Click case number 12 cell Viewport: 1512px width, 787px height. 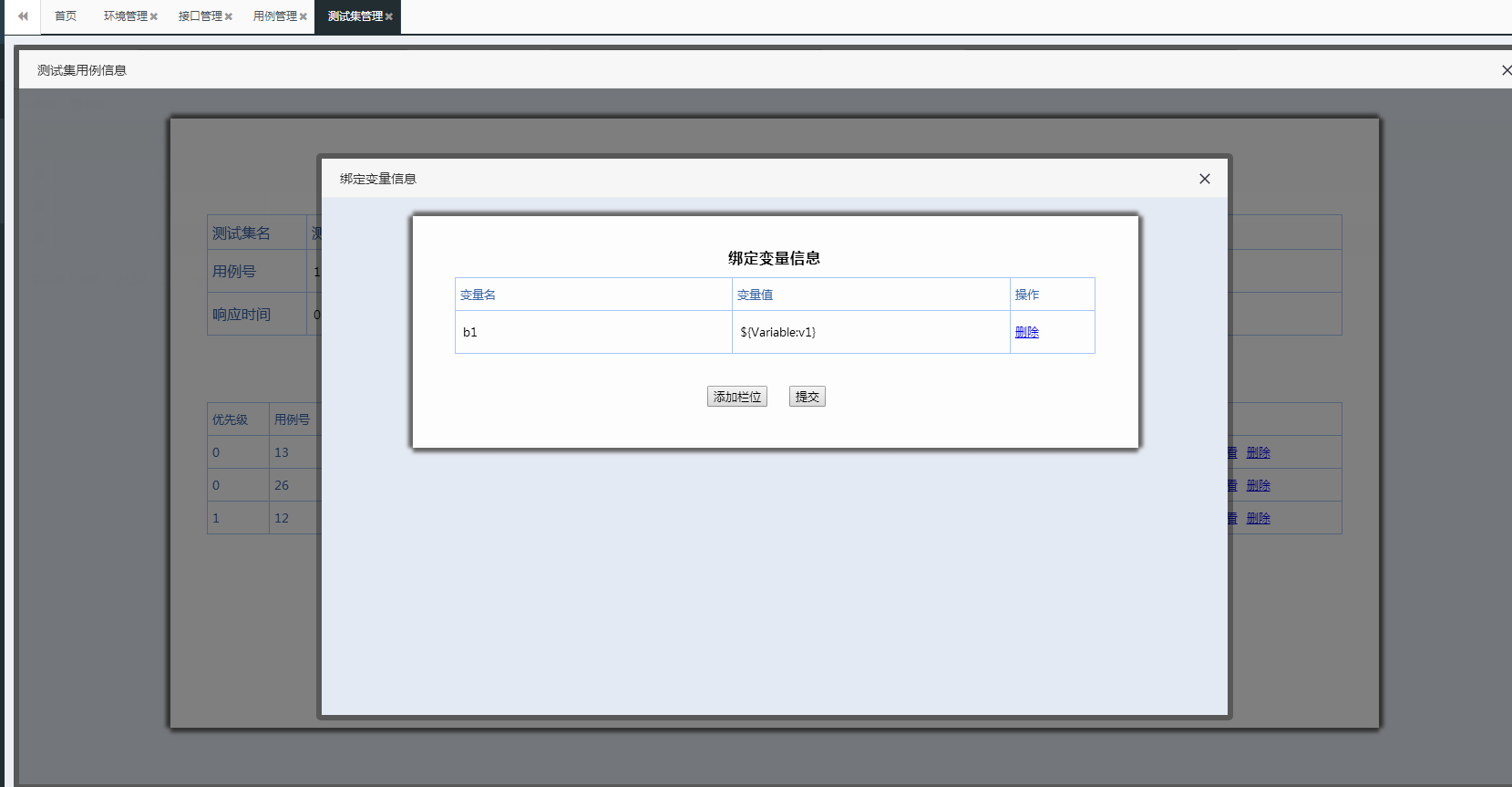tap(294, 518)
